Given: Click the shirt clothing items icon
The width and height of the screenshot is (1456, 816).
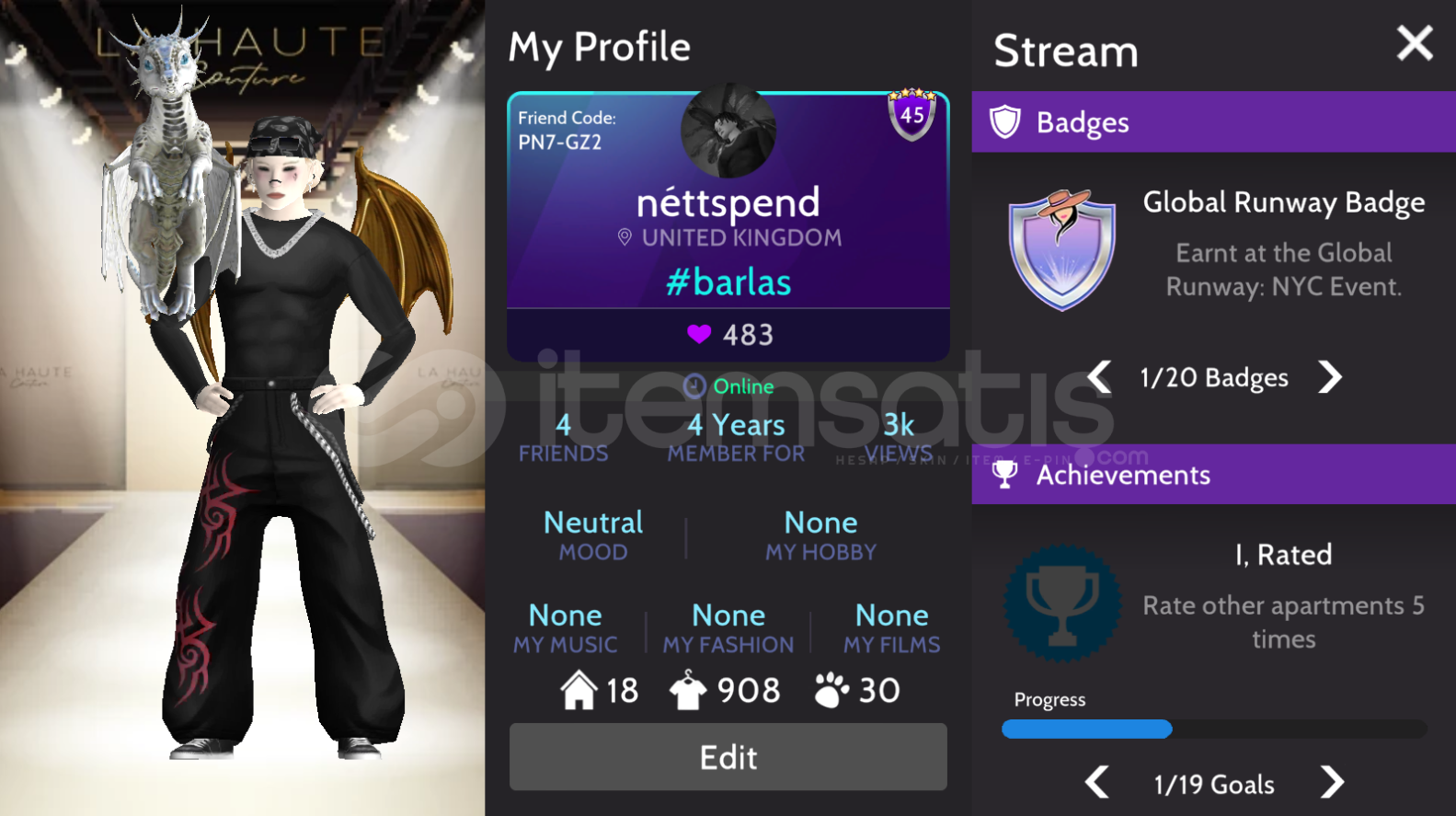Looking at the screenshot, I should tap(688, 690).
